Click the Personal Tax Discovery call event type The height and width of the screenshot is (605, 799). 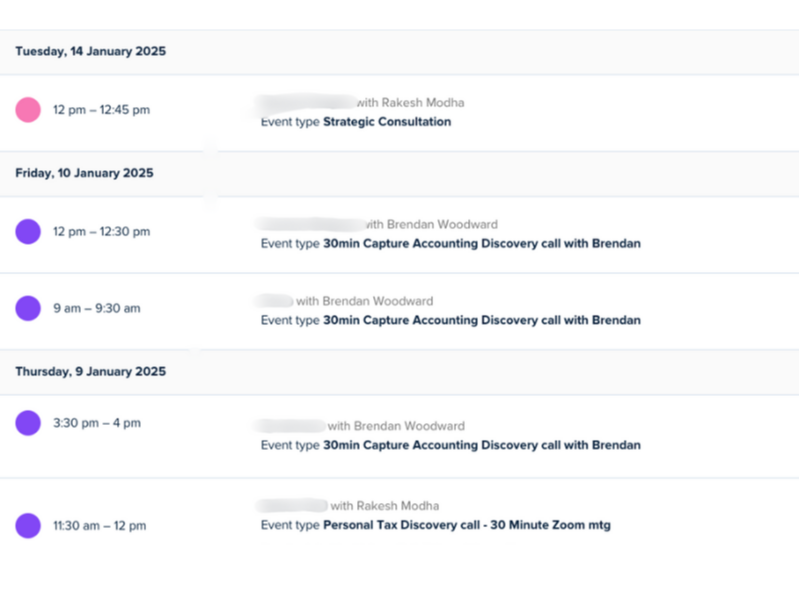click(466, 525)
